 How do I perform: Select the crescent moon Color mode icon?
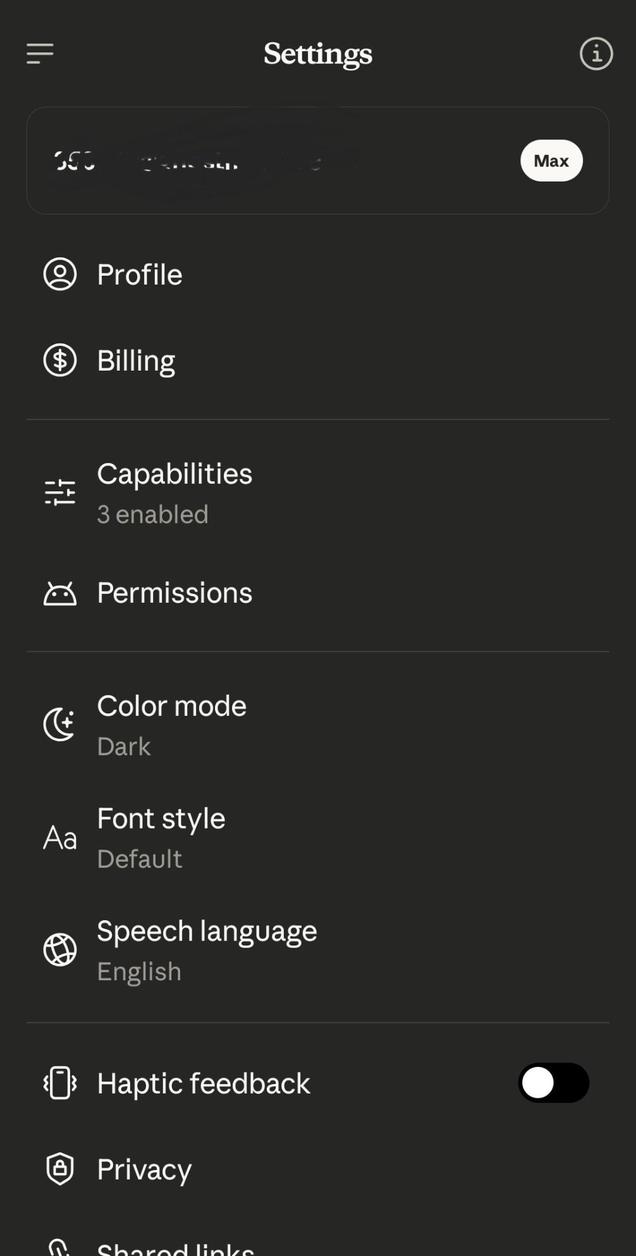tap(60, 723)
